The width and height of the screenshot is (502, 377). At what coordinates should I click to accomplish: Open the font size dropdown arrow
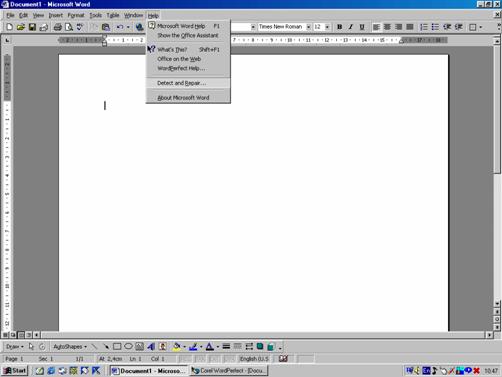coord(327,27)
